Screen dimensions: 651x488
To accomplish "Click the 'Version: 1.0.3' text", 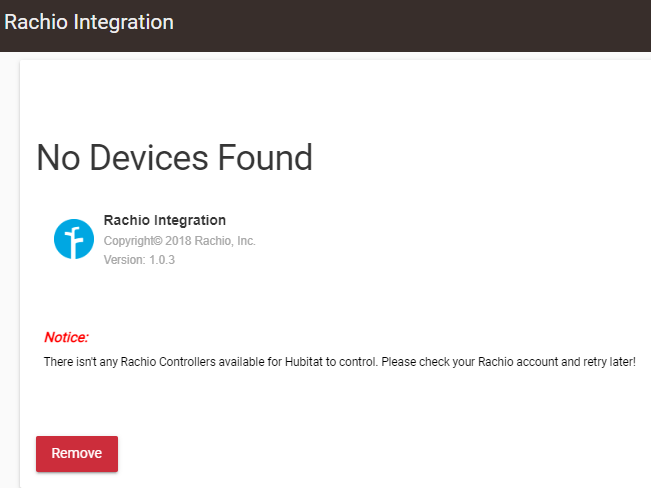I will click(x=139, y=260).
